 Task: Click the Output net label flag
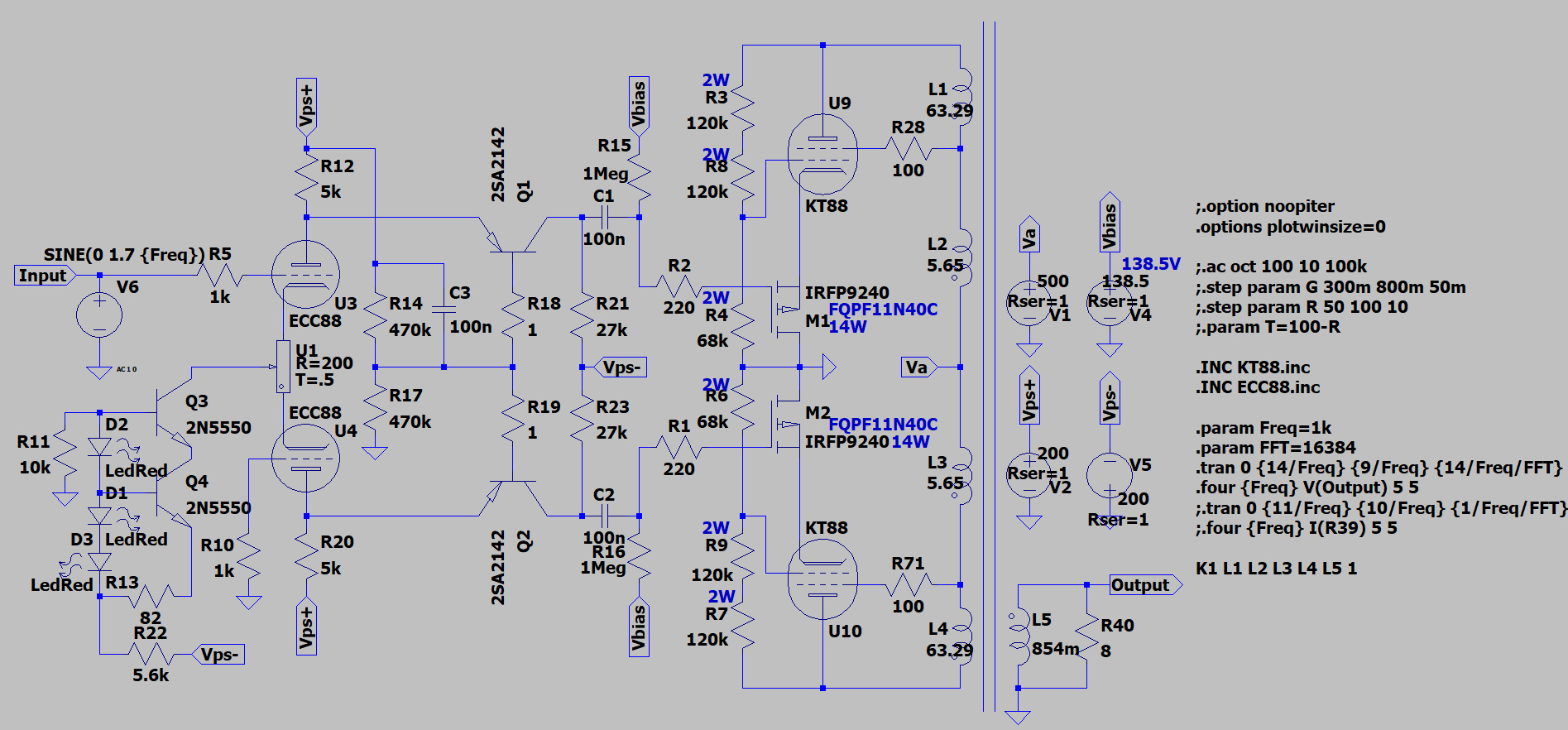click(1146, 585)
